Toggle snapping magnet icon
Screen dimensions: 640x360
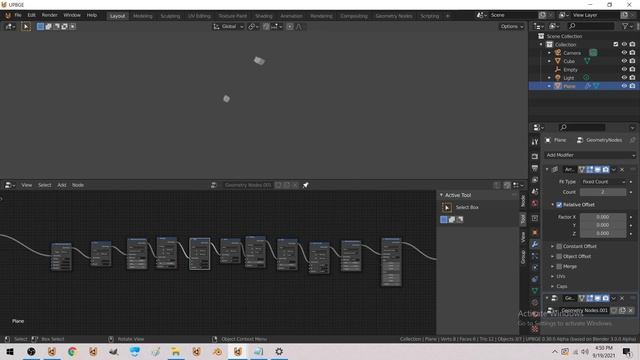point(266,27)
